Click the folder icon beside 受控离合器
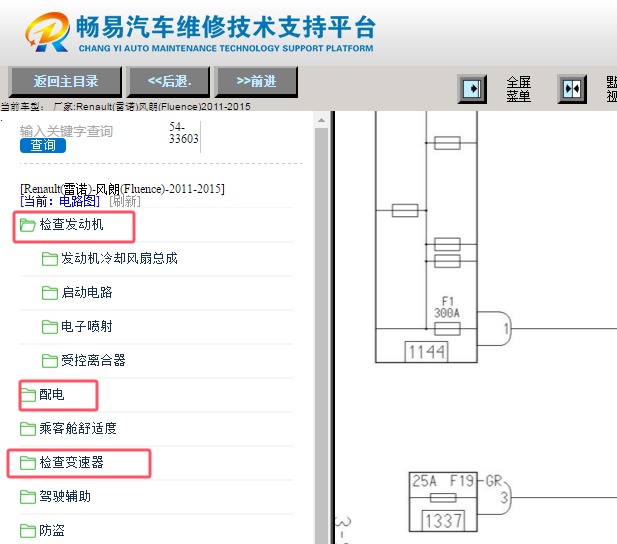This screenshot has height=544, width=617. click(x=50, y=361)
